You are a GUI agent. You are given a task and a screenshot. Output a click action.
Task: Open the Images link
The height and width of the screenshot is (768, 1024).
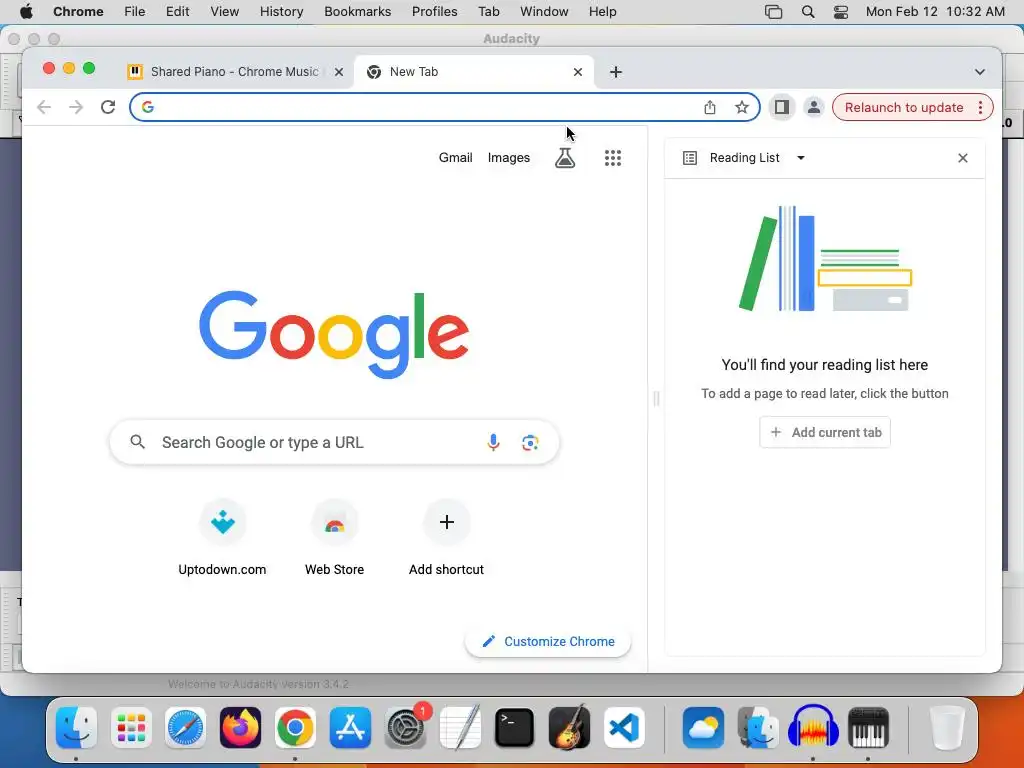(509, 157)
